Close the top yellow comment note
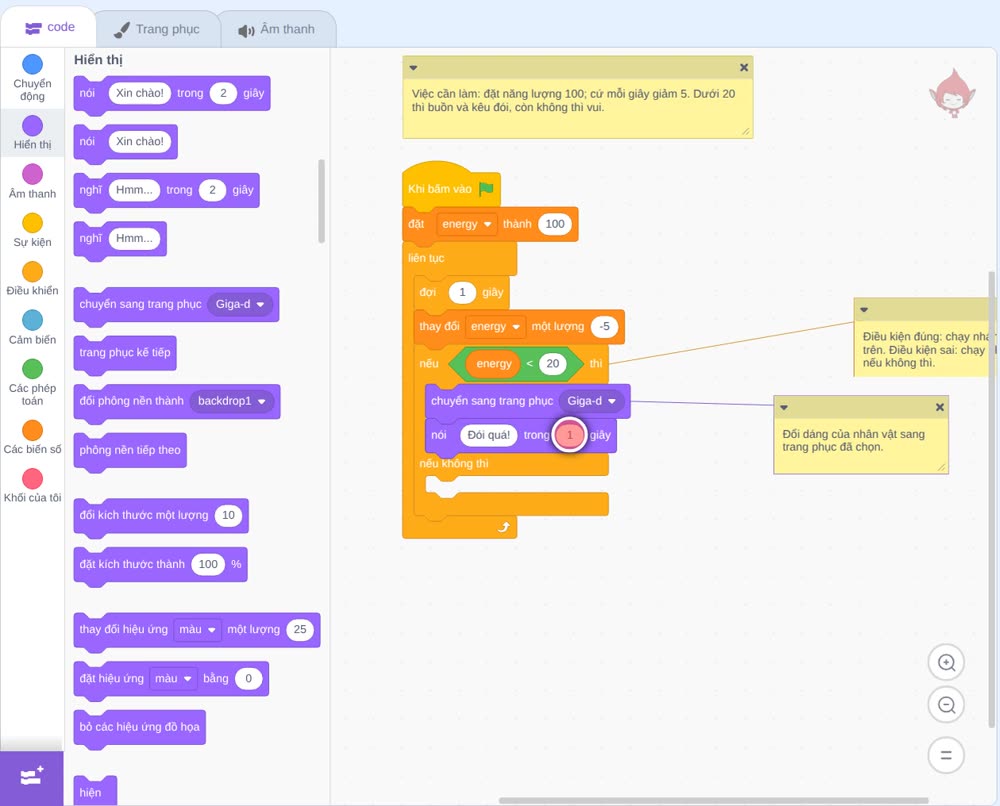Viewport: 1000px width, 806px height. coord(744,68)
